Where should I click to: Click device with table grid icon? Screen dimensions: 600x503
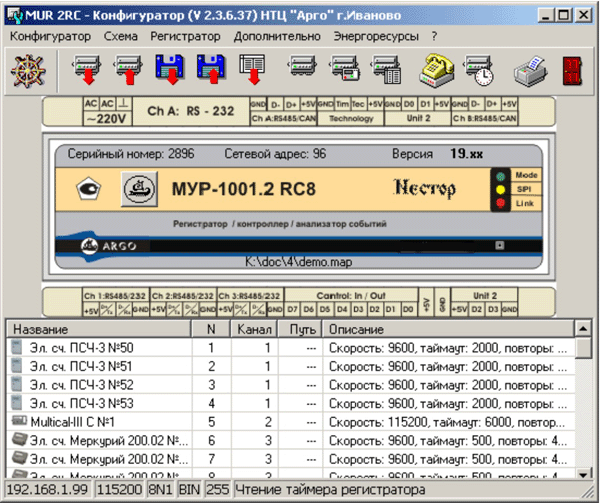click(x=386, y=70)
